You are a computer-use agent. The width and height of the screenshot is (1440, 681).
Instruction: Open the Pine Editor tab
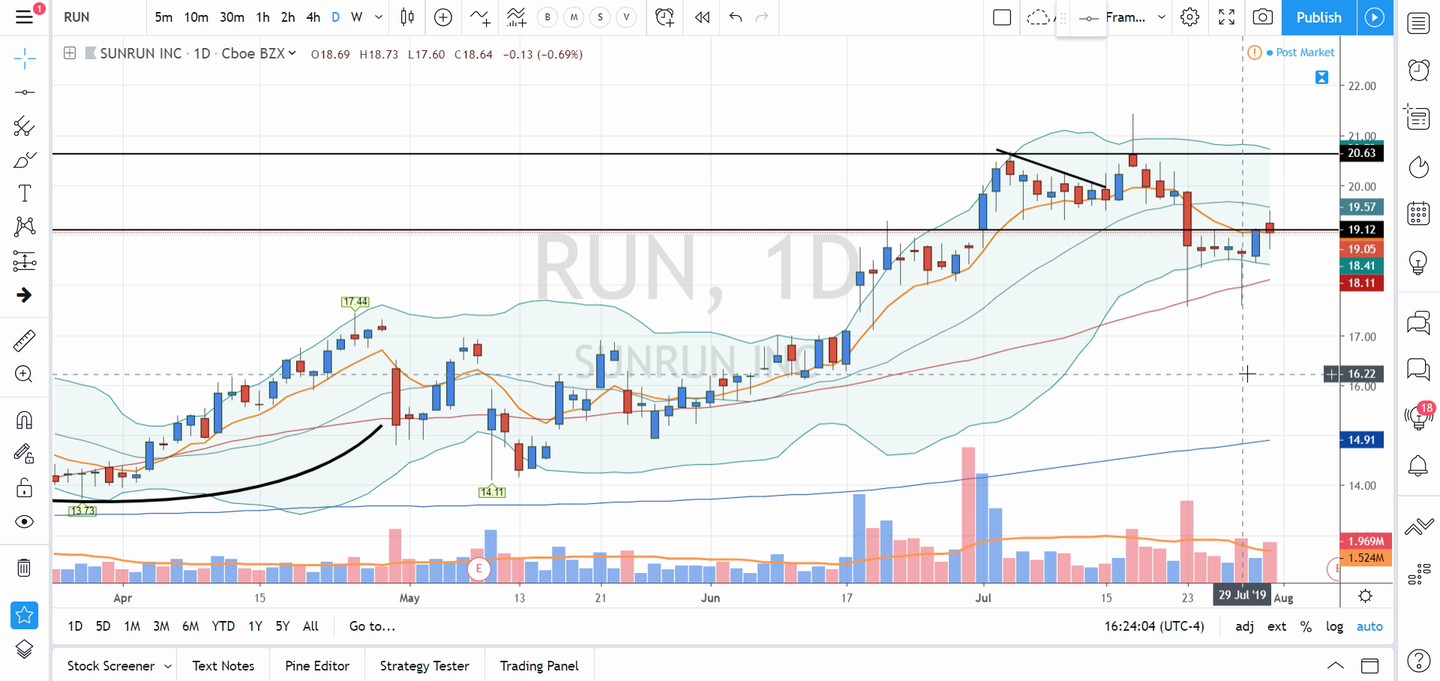click(x=317, y=666)
